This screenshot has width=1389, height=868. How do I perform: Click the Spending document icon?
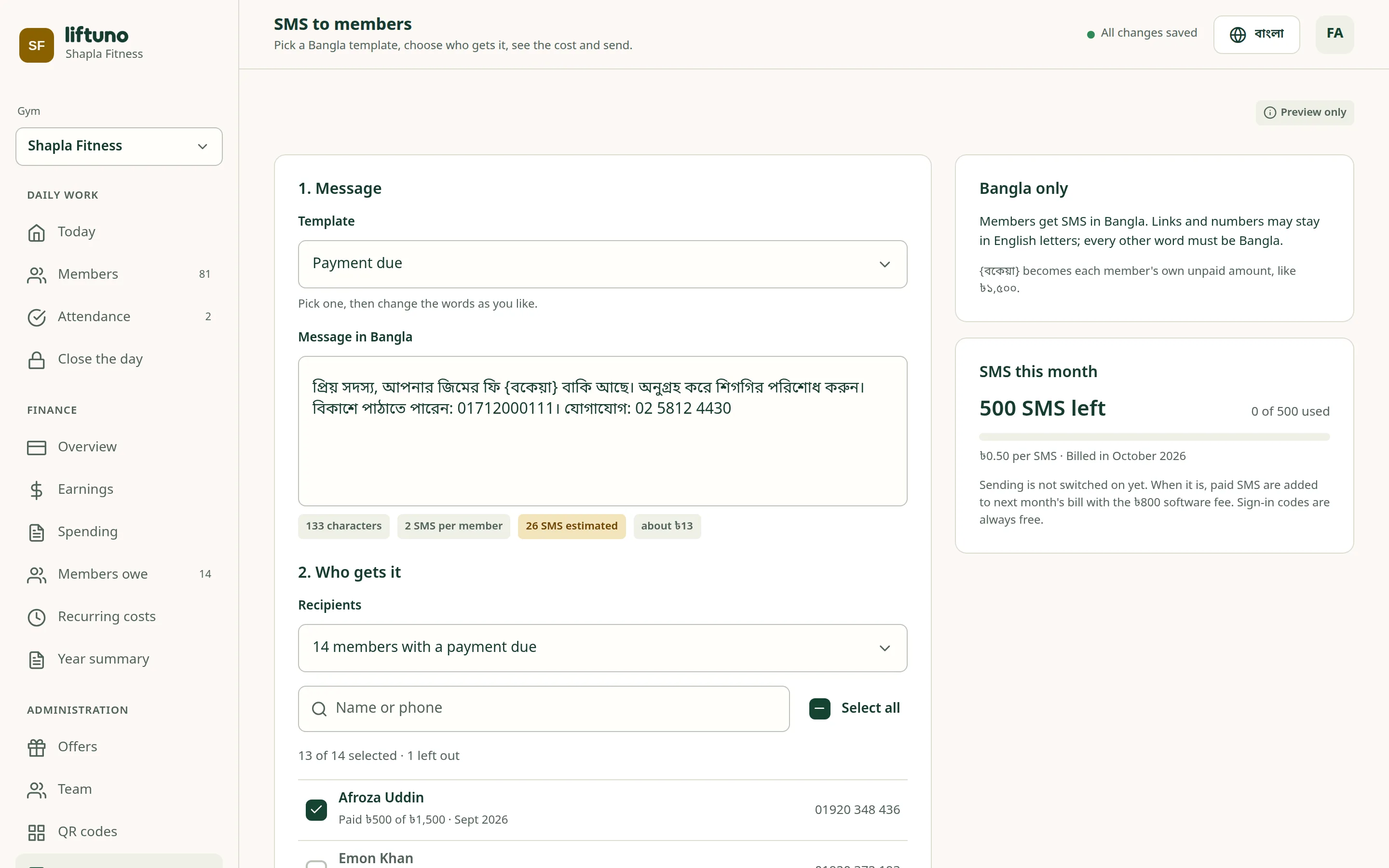[x=37, y=533]
